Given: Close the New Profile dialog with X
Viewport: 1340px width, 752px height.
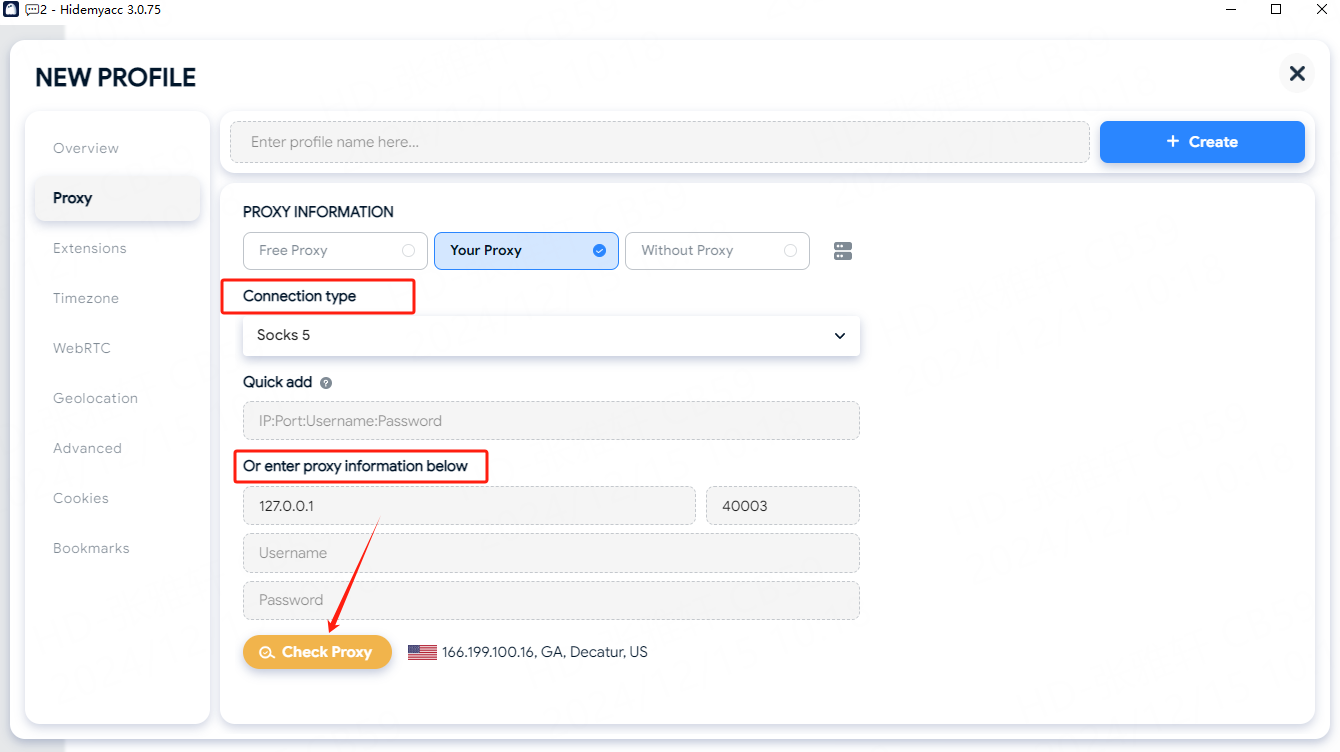Looking at the screenshot, I should click(1297, 74).
